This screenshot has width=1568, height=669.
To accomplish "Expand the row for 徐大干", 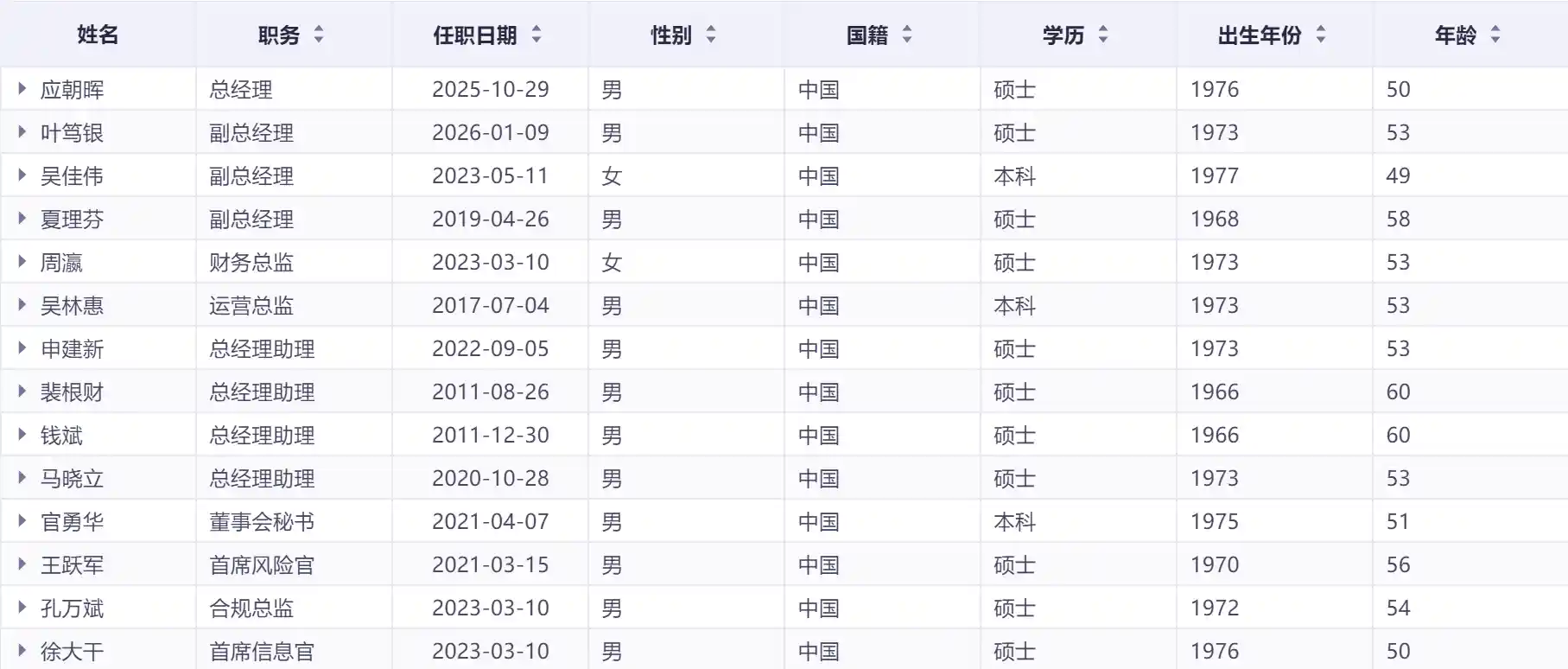I will (21, 650).
